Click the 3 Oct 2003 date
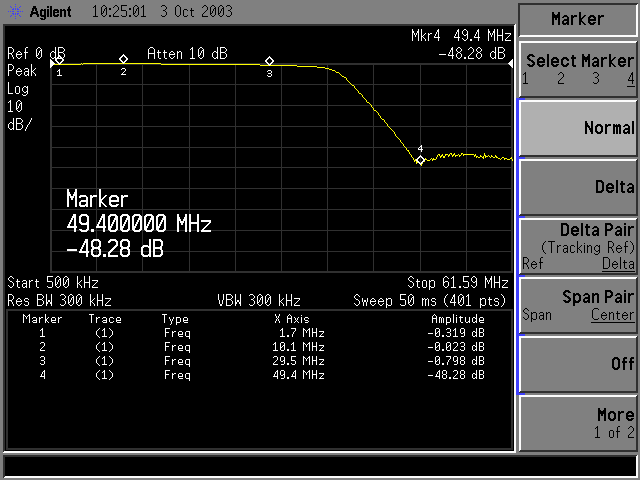The image size is (640, 480). tap(197, 11)
